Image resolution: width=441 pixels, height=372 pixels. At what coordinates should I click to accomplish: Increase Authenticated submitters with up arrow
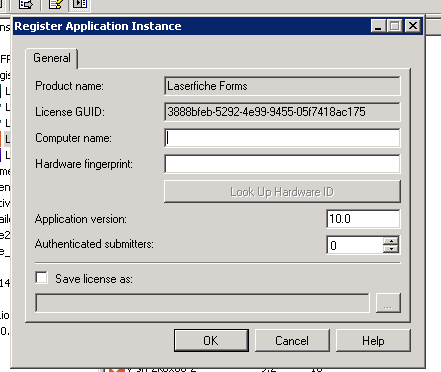pyautogui.click(x=391, y=241)
